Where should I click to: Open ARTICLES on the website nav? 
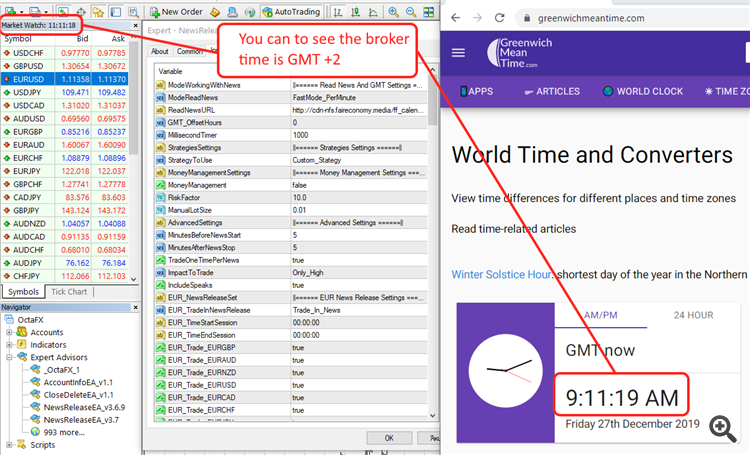tap(552, 91)
